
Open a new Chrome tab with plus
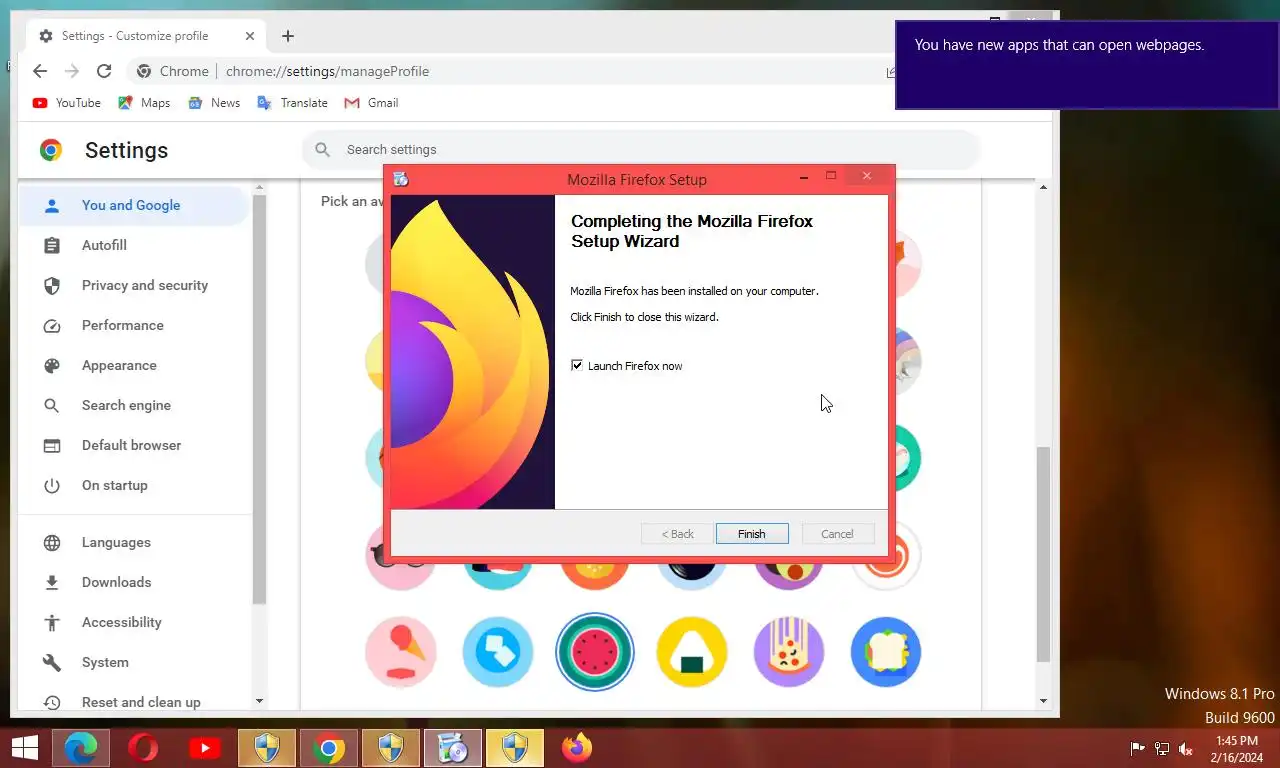[288, 36]
